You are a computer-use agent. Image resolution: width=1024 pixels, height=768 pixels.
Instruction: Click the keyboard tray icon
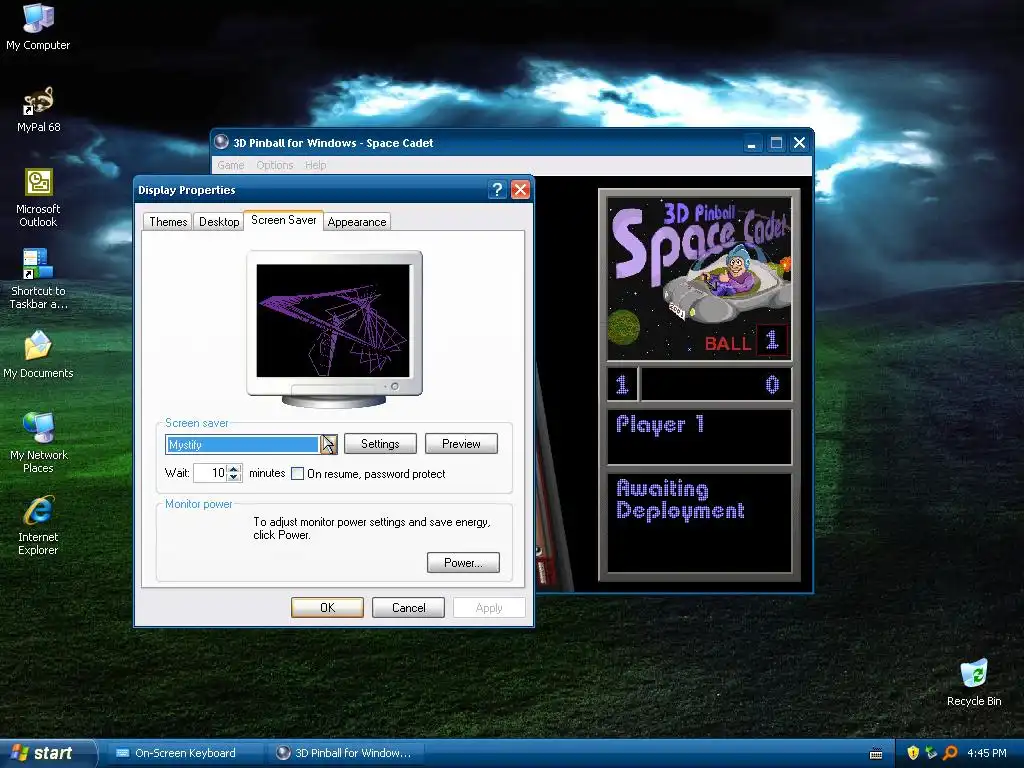tap(876, 754)
